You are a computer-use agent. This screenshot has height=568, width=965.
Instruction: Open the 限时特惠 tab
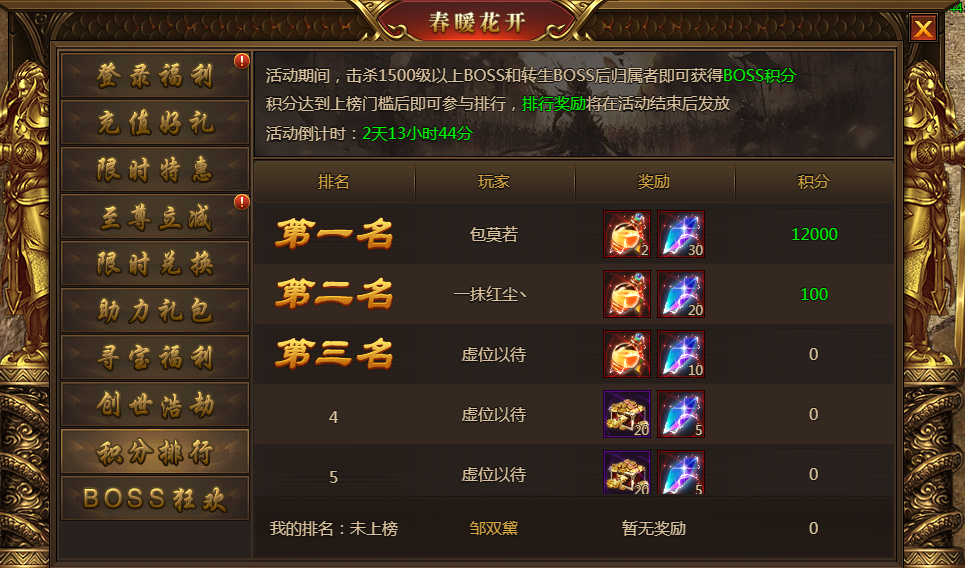tap(154, 169)
